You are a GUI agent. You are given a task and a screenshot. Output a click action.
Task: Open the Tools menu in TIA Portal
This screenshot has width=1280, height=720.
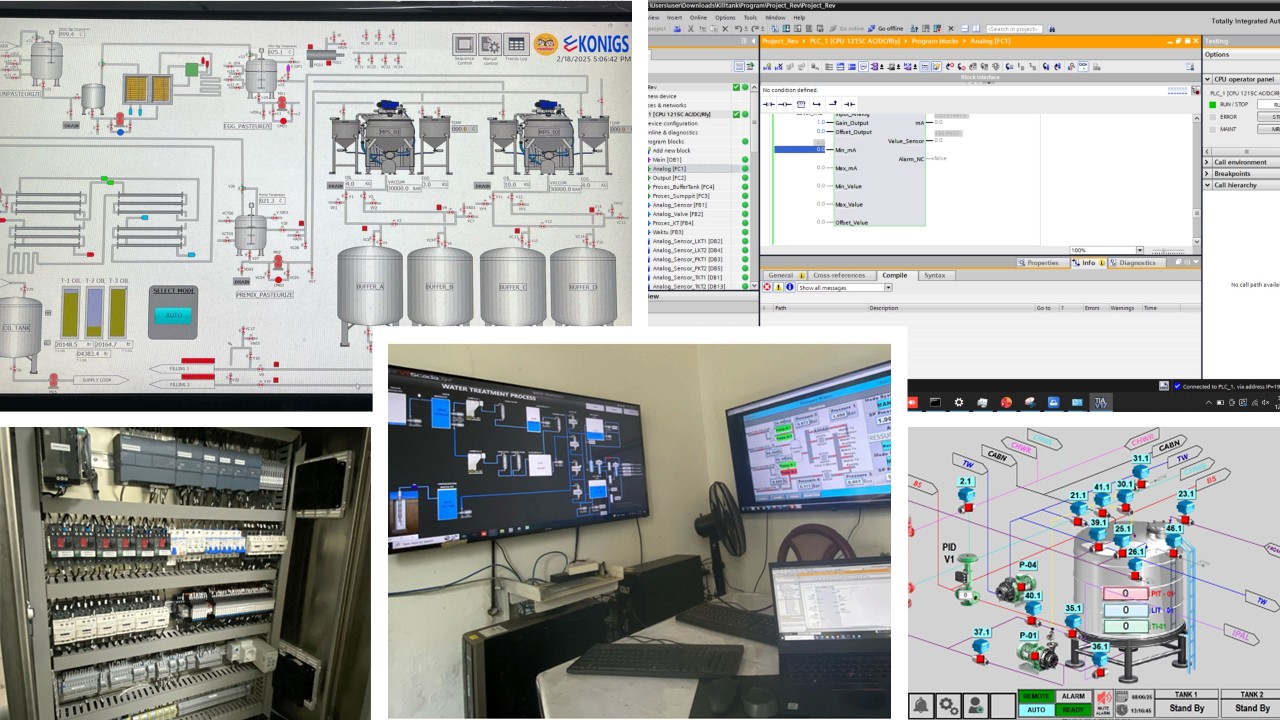coord(750,17)
